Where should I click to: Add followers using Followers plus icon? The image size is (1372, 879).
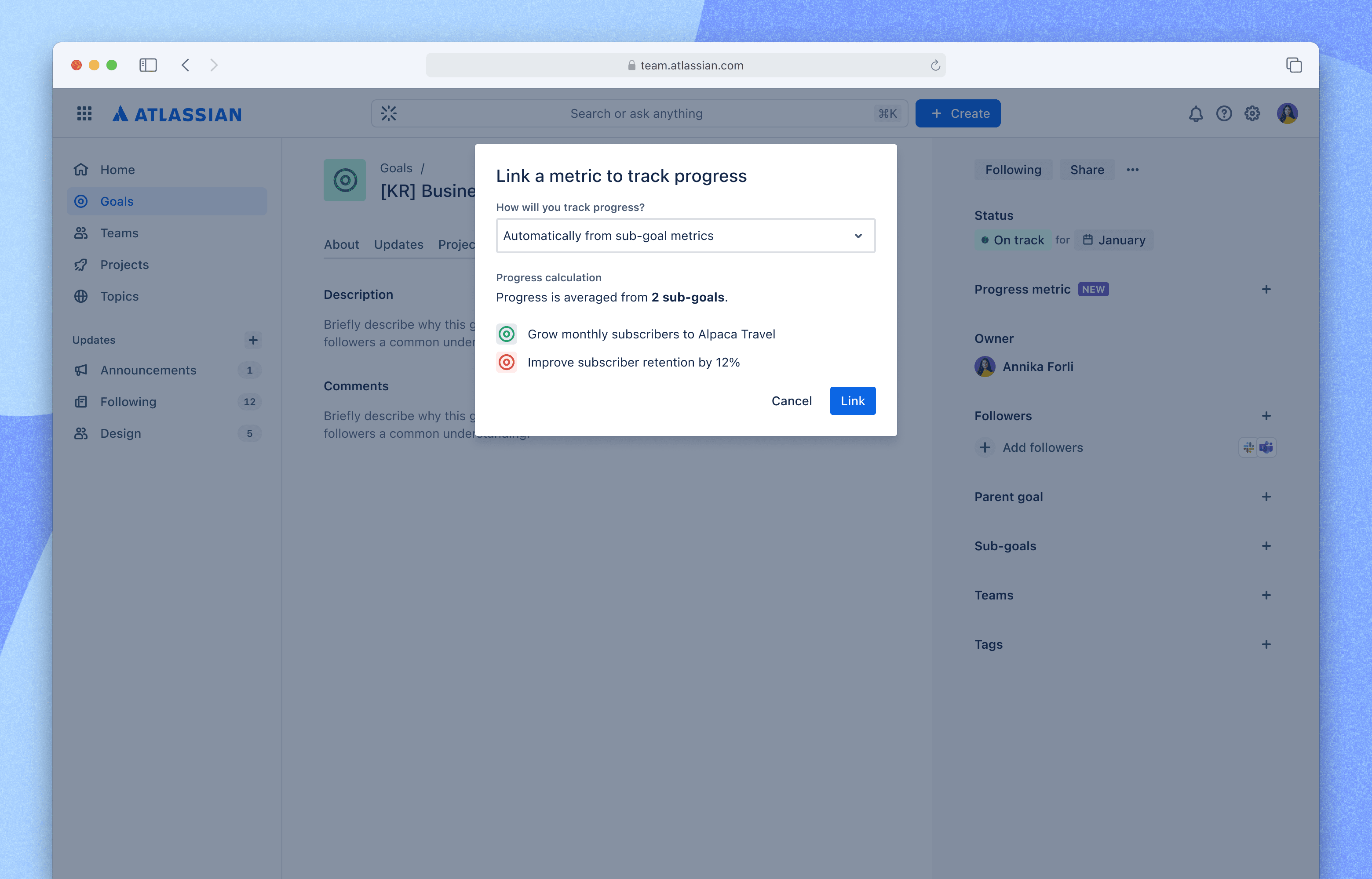[1266, 416]
